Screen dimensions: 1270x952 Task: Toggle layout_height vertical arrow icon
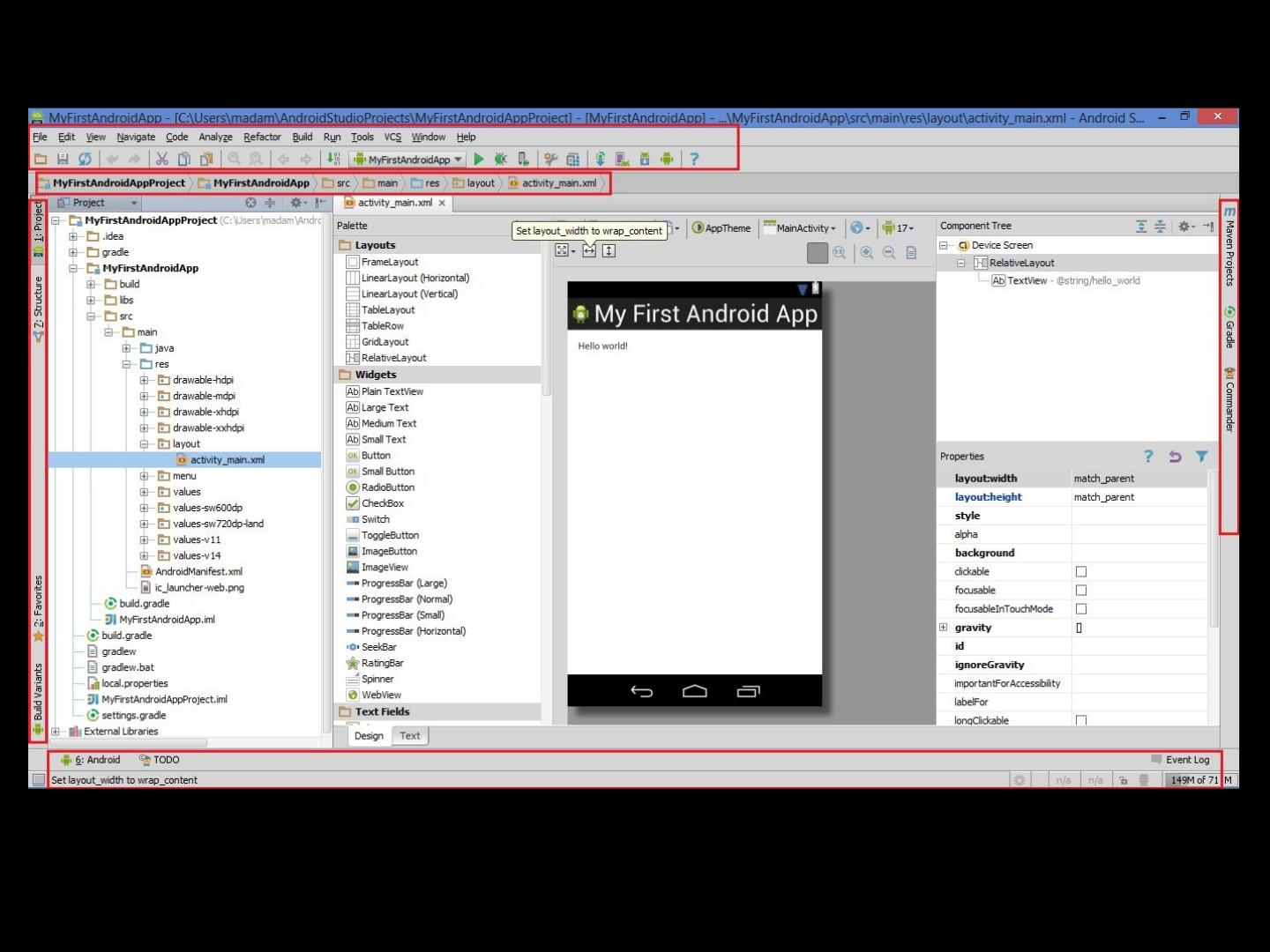pyautogui.click(x=609, y=251)
